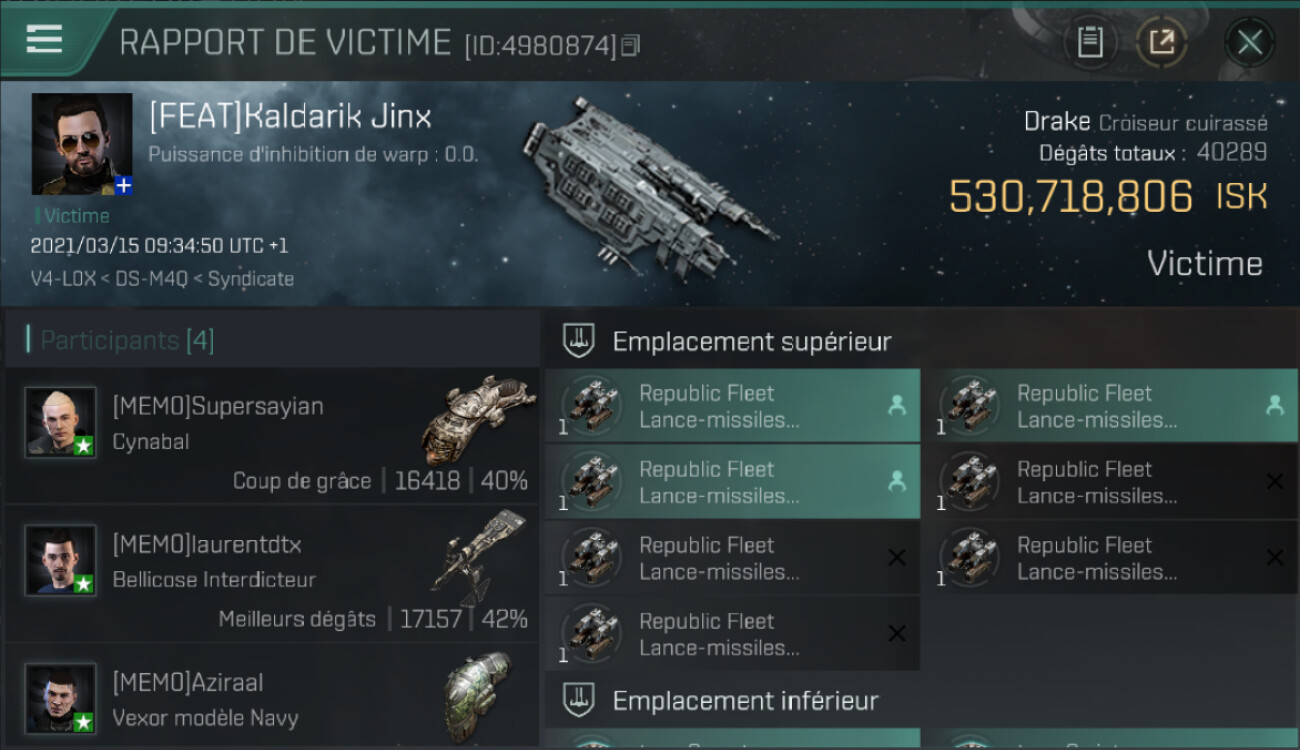Open [MEMO]Supersayian participant entry
This screenshot has width=1300, height=750.
pos(272,435)
